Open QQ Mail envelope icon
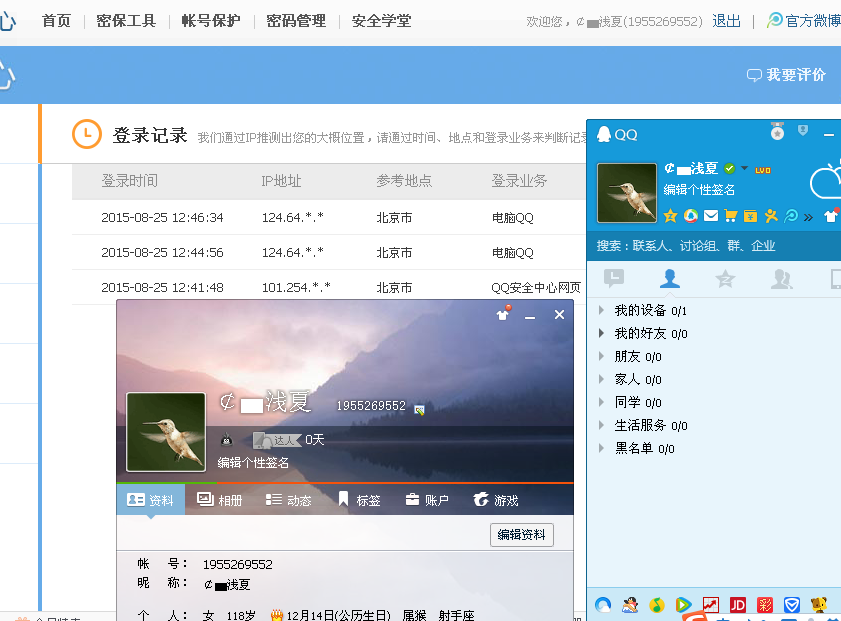Screen dimensions: 841x621 coord(711,216)
